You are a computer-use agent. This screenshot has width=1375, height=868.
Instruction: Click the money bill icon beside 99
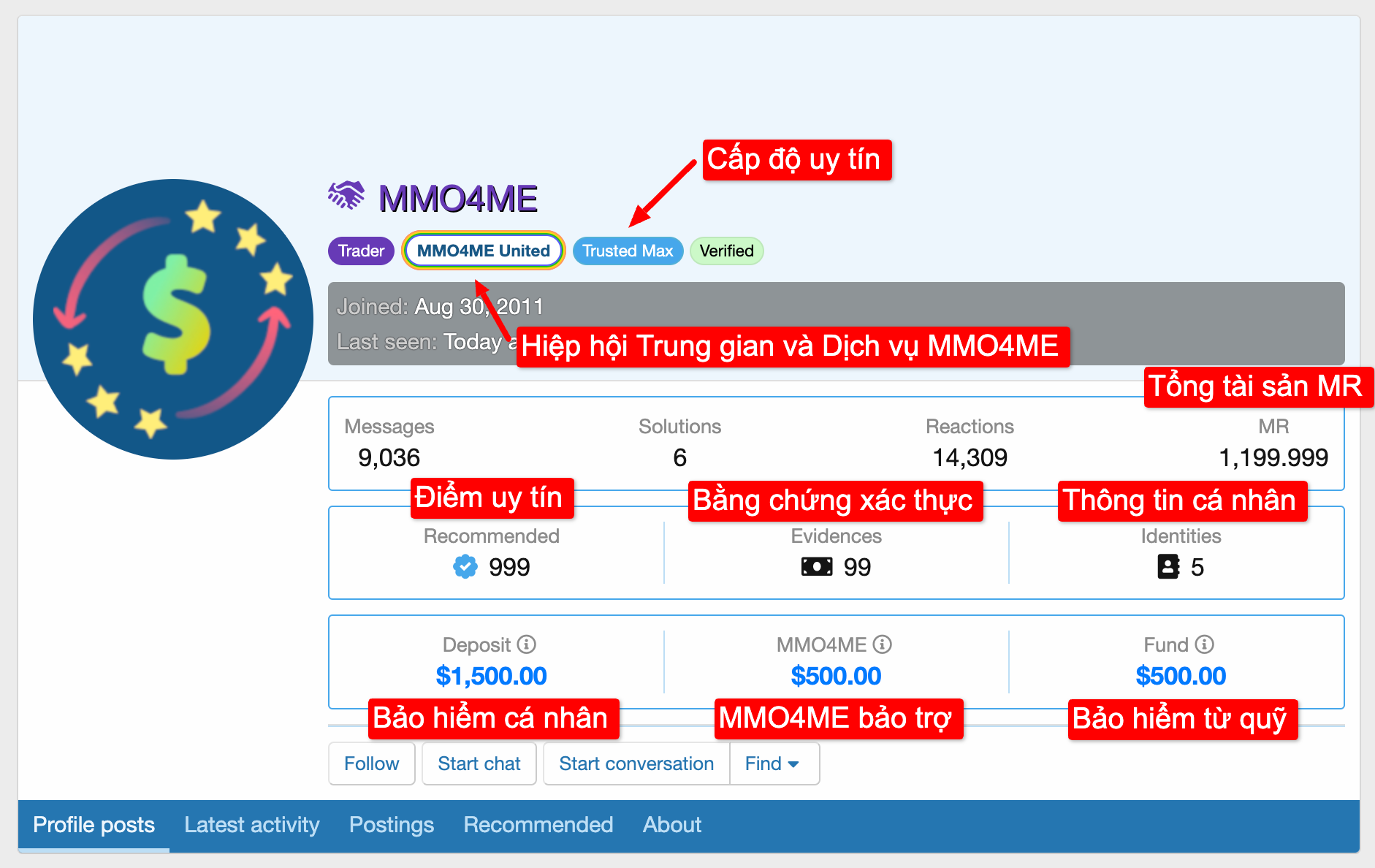pyautogui.click(x=817, y=566)
